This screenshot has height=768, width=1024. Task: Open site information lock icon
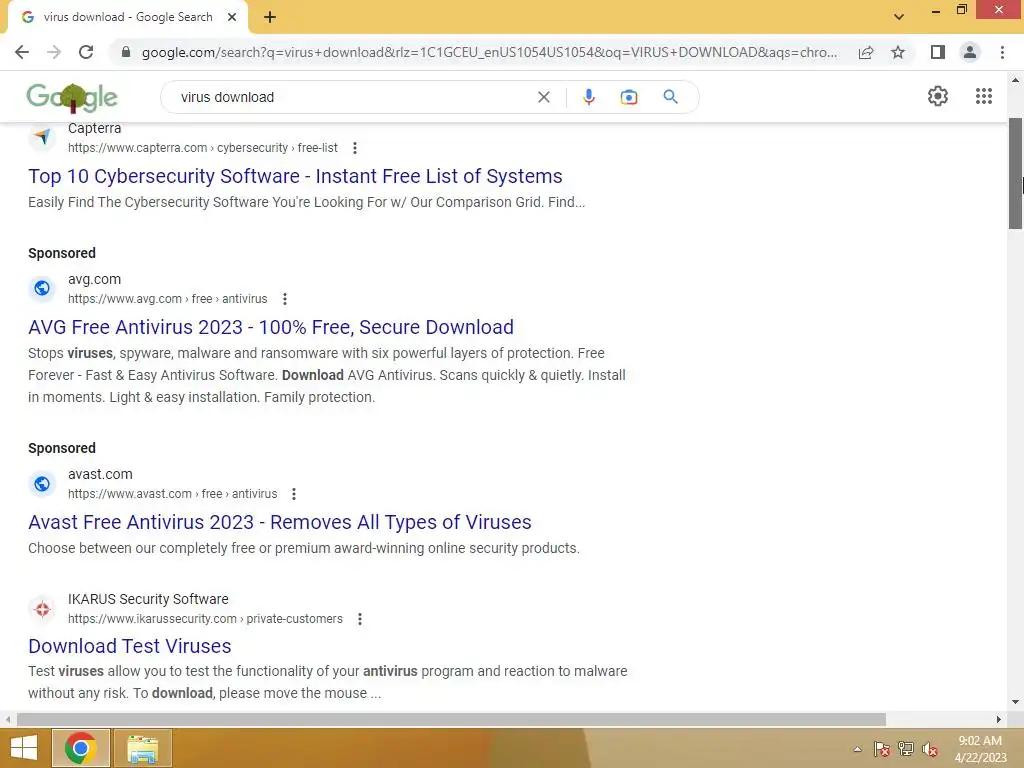pos(126,52)
